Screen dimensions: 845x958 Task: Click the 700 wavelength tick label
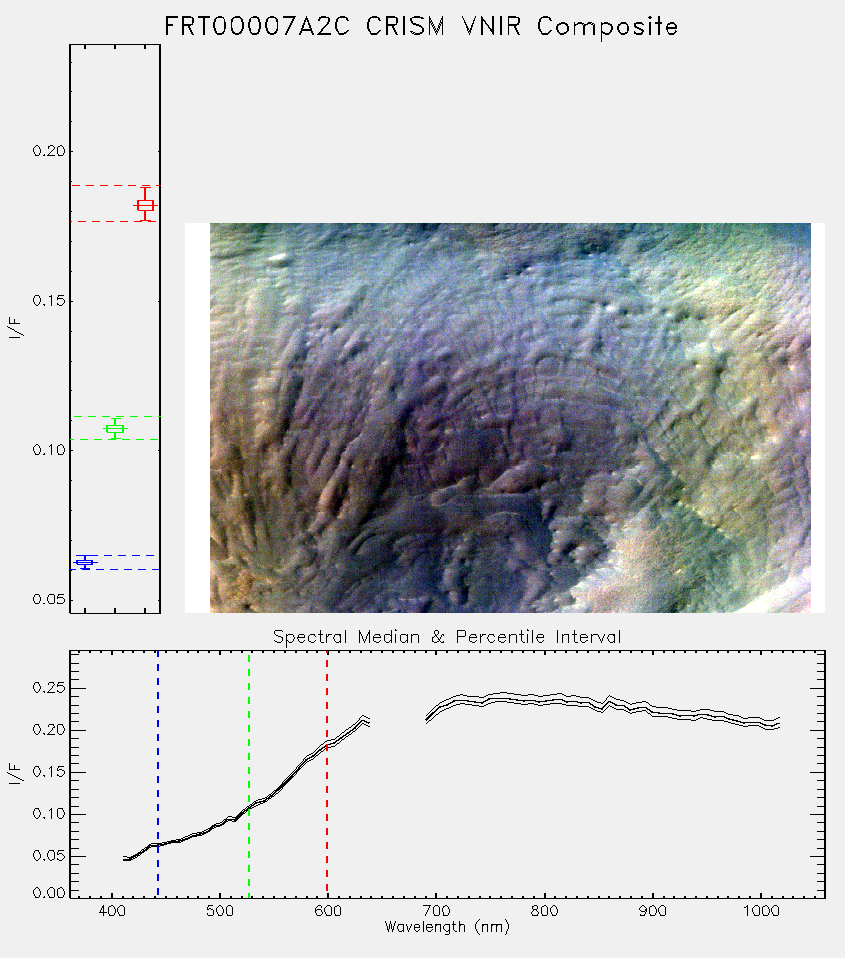pos(436,910)
